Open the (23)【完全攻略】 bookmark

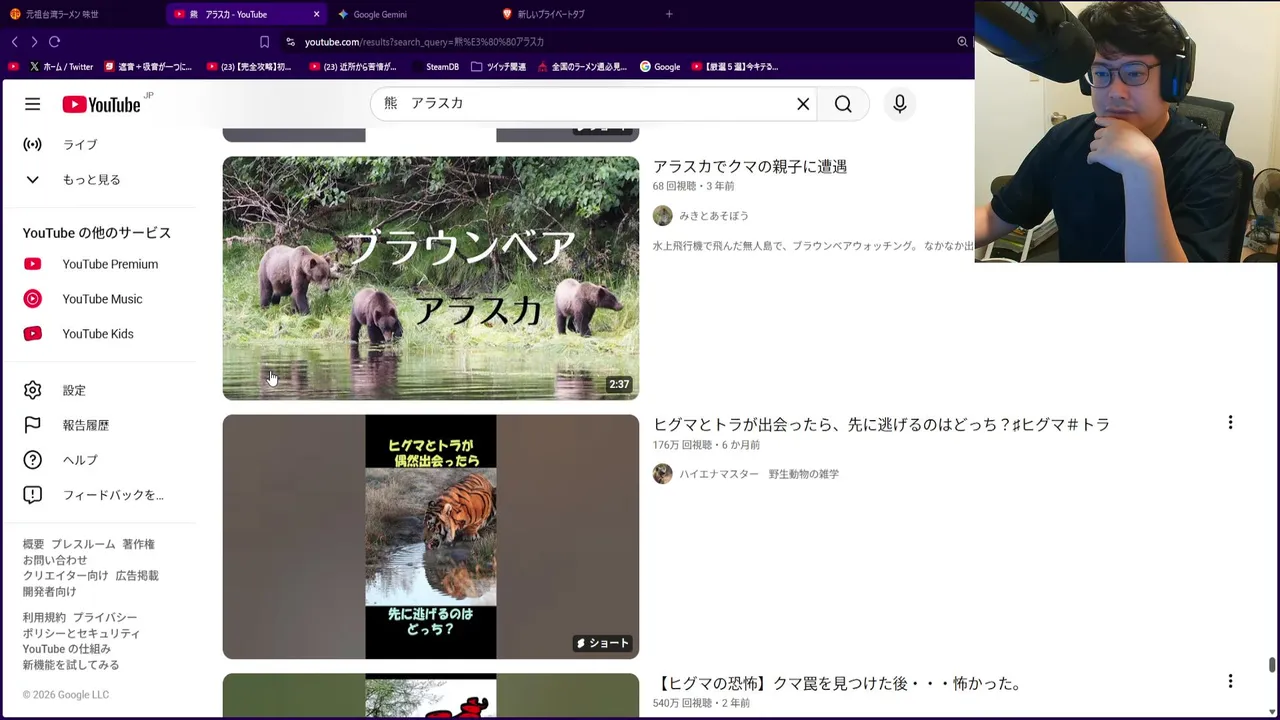249,67
